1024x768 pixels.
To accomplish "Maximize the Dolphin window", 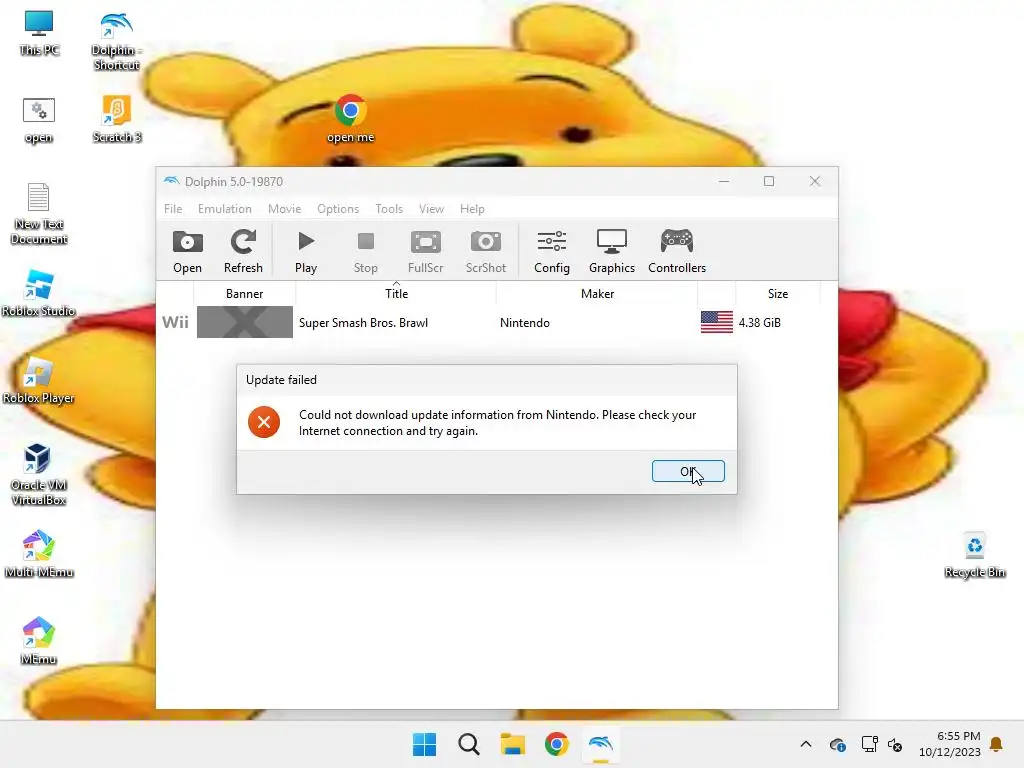I will [769, 182].
